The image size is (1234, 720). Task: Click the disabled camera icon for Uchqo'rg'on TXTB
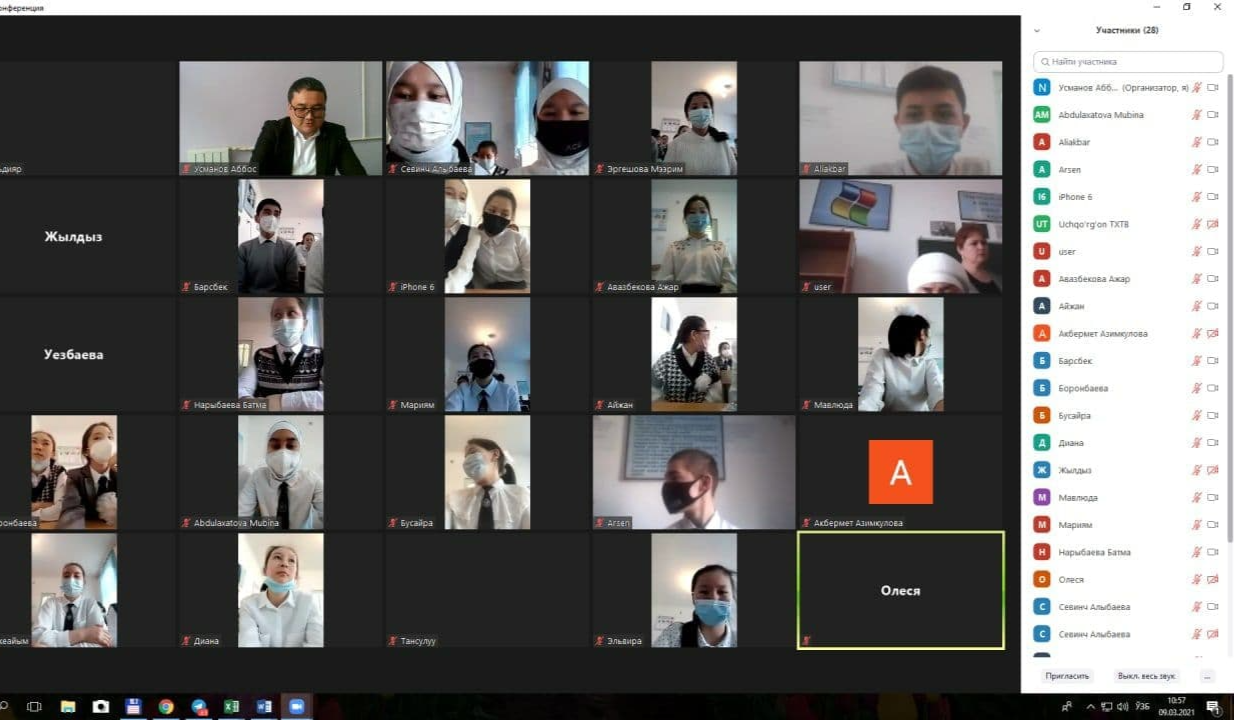pos(1213,224)
